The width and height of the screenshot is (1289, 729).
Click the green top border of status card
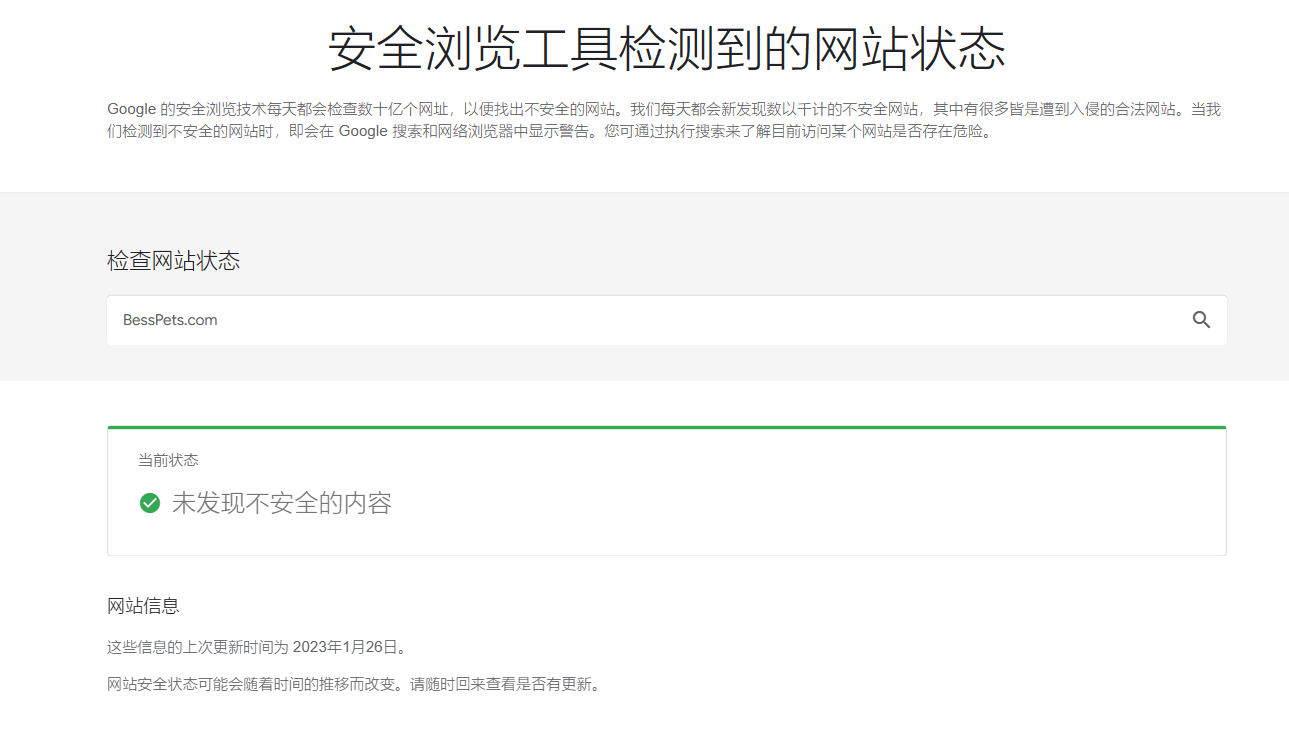(x=666, y=427)
